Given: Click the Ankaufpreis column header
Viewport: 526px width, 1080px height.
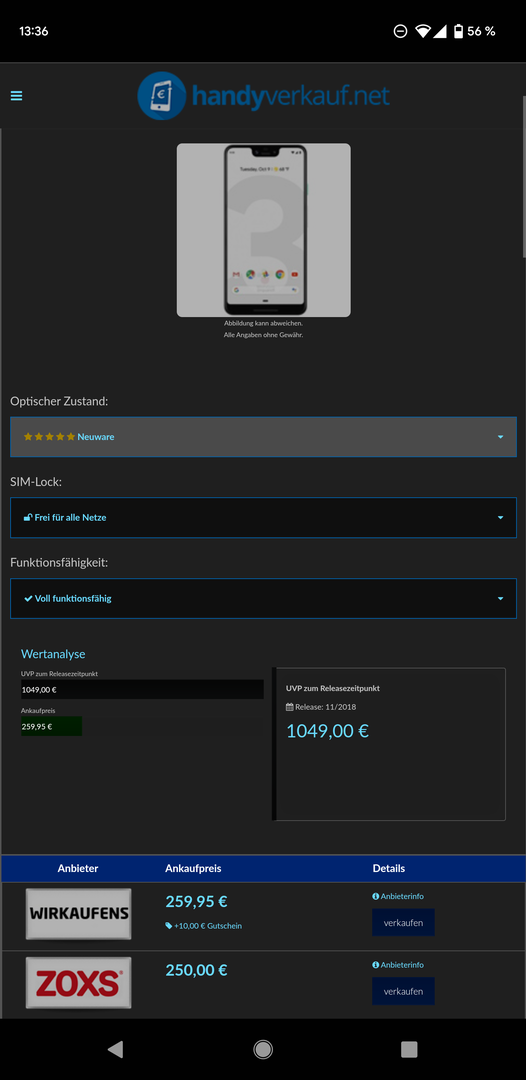Looking at the screenshot, I should click(x=193, y=869).
